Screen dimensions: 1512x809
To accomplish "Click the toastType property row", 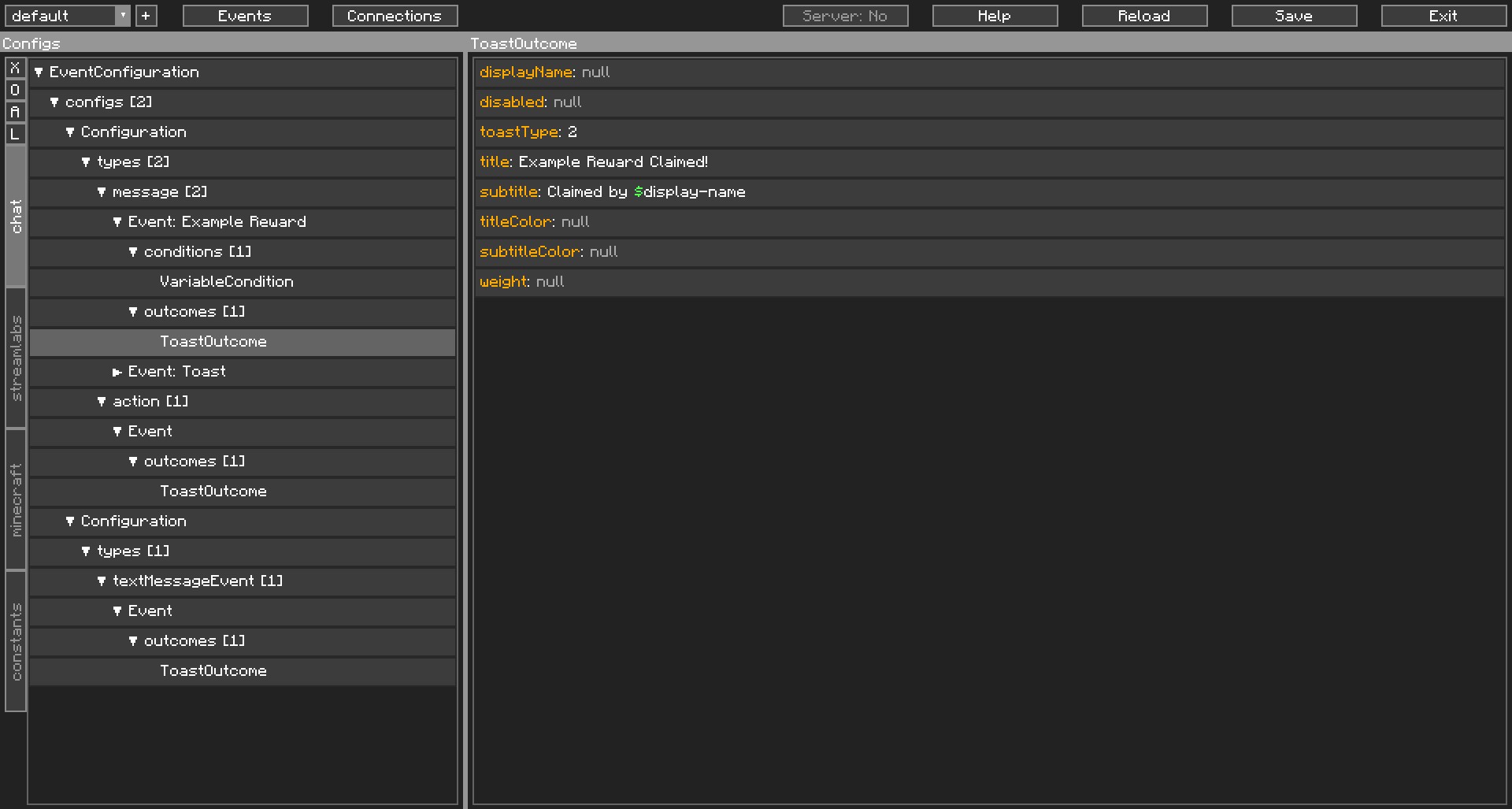I will (989, 132).
